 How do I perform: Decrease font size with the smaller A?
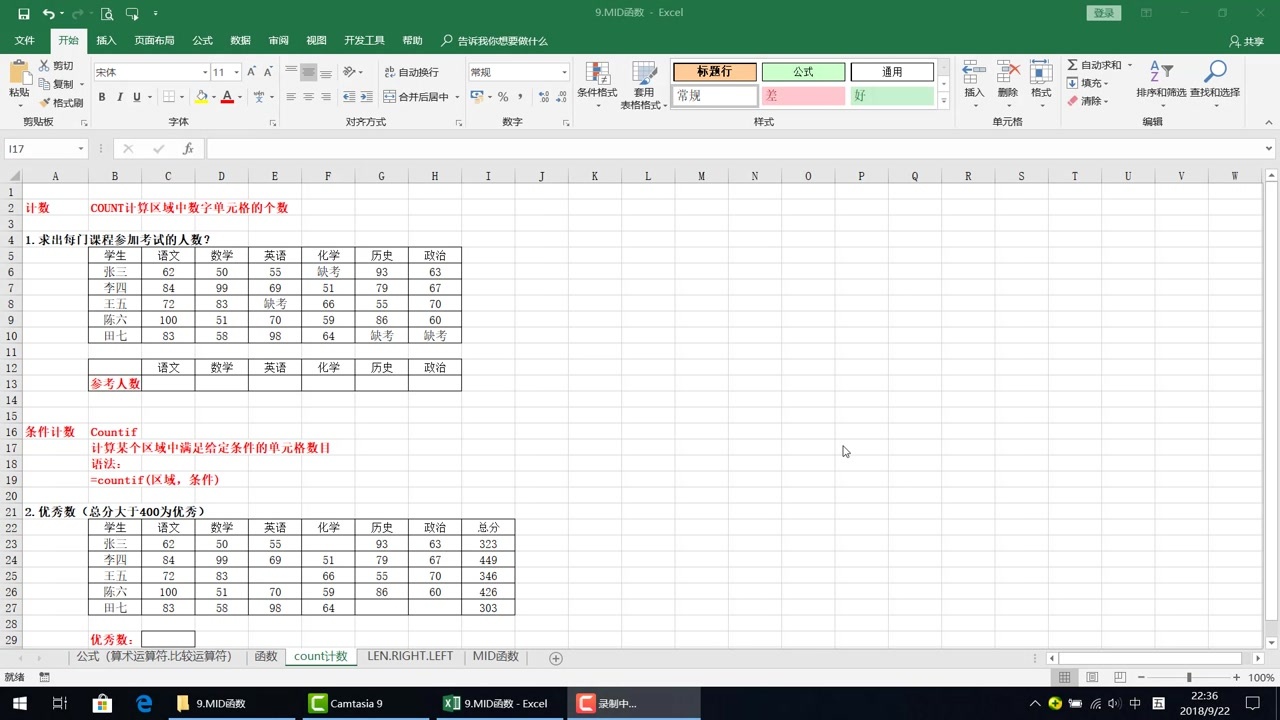pyautogui.click(x=268, y=72)
